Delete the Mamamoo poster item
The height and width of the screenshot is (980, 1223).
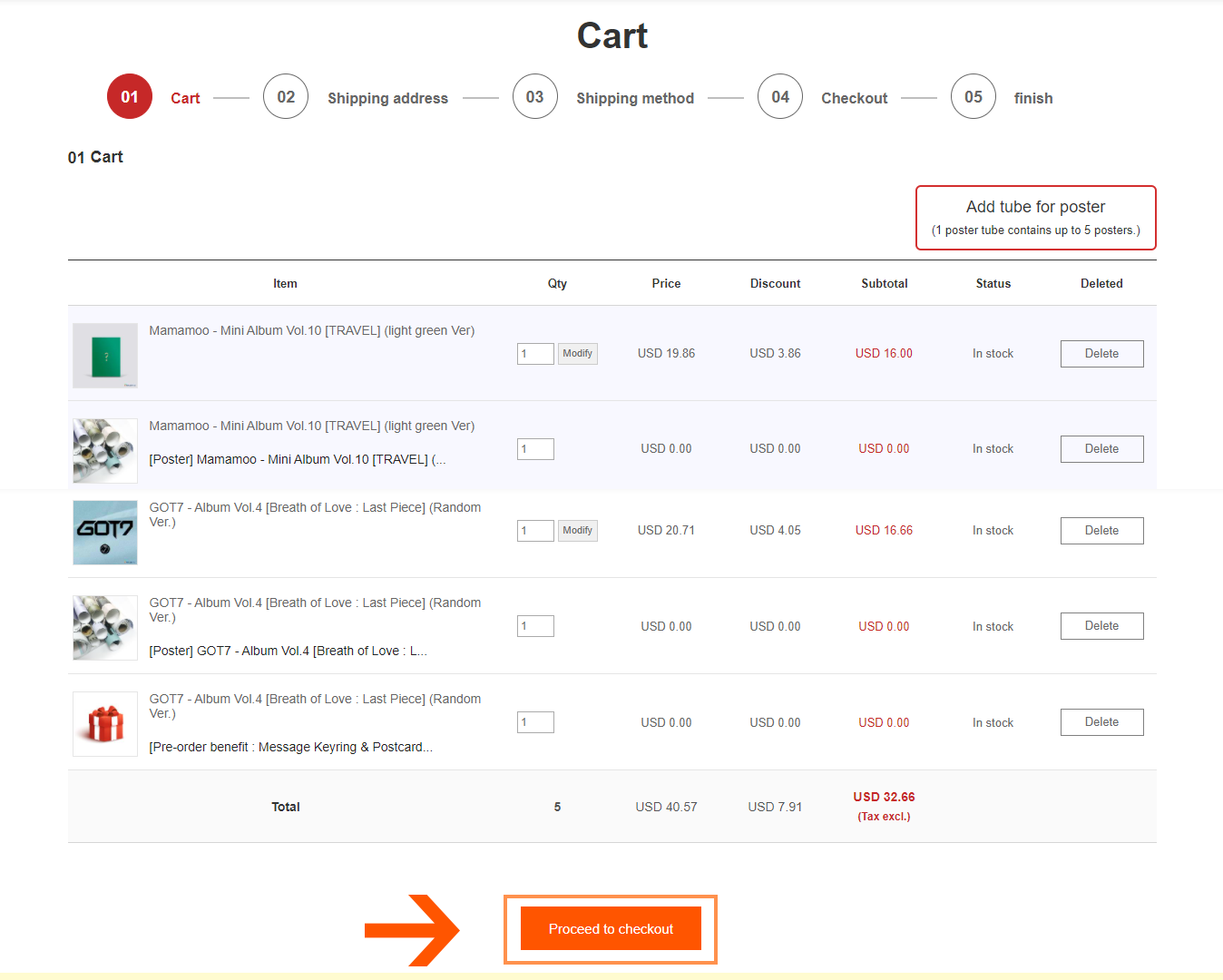click(1102, 449)
